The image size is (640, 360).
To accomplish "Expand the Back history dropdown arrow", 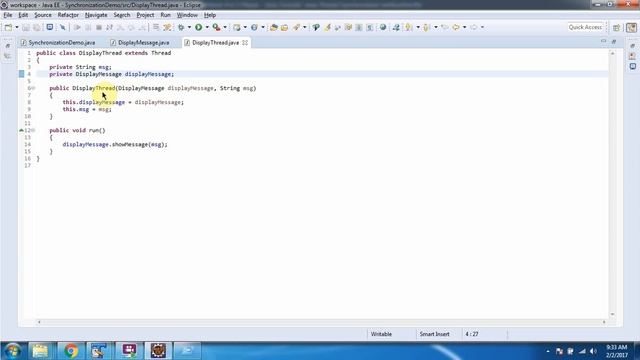I will pyautogui.click(x=464, y=27).
